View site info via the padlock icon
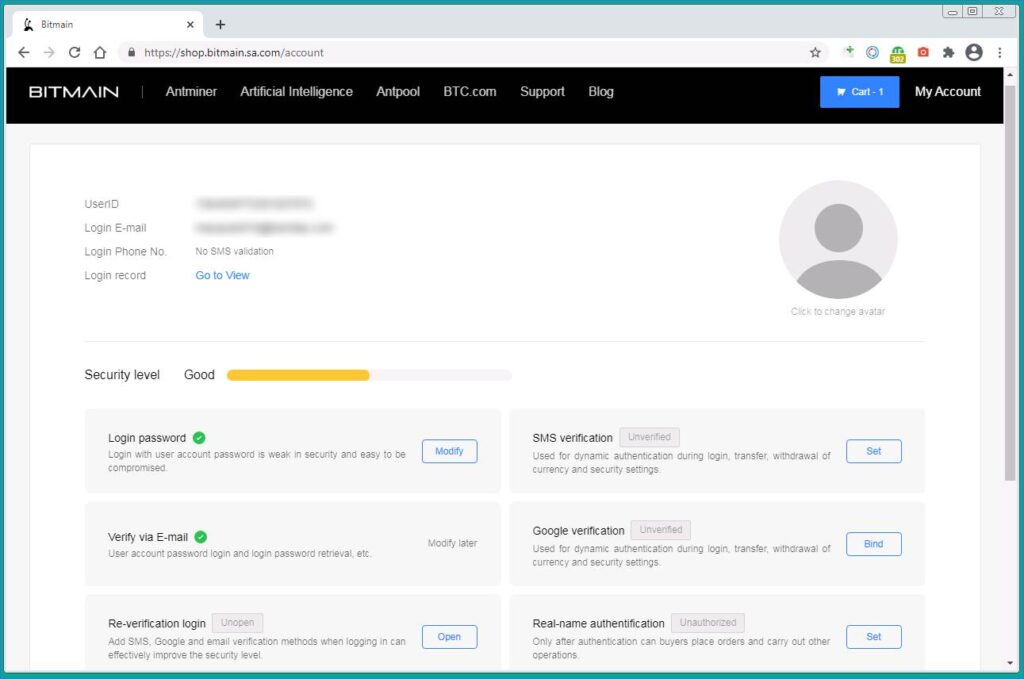Screen dimensions: 1024x679 pos(131,52)
